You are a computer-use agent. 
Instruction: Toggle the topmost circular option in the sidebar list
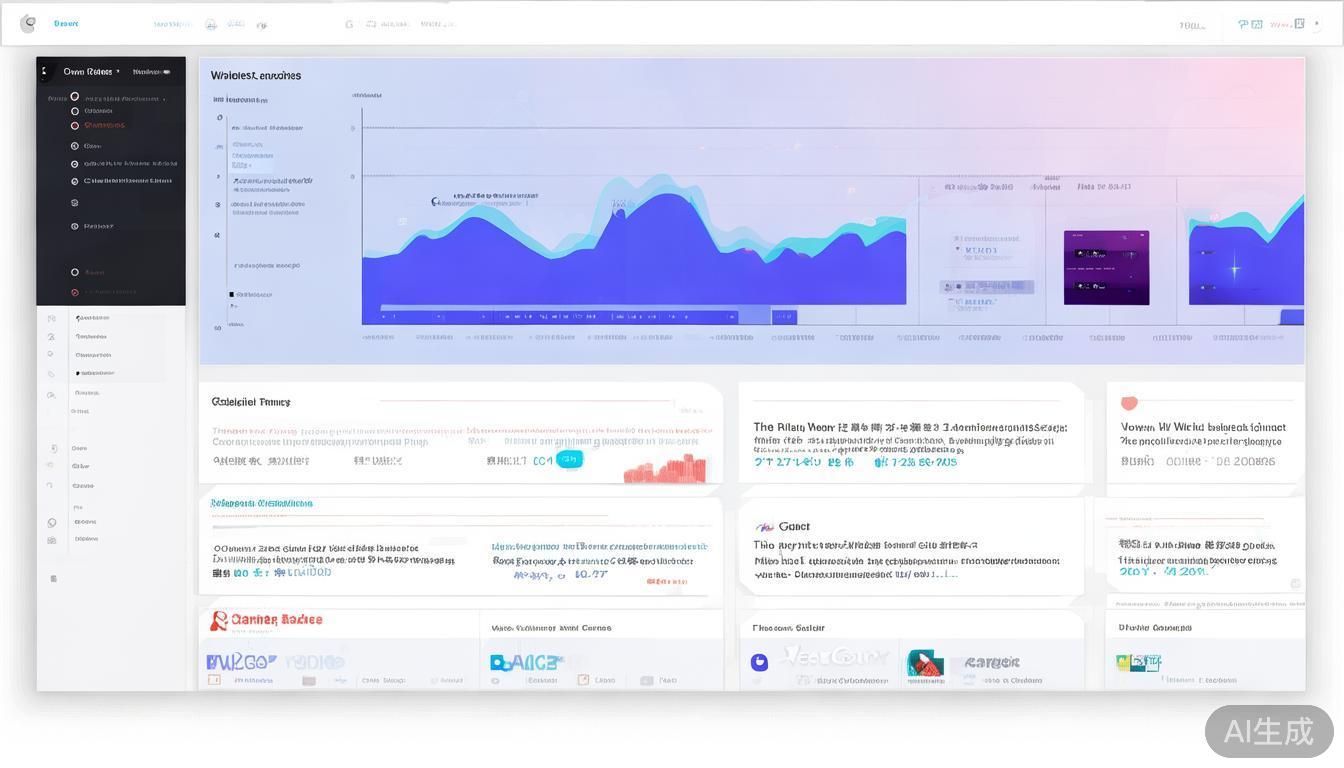pyautogui.click(x=75, y=96)
